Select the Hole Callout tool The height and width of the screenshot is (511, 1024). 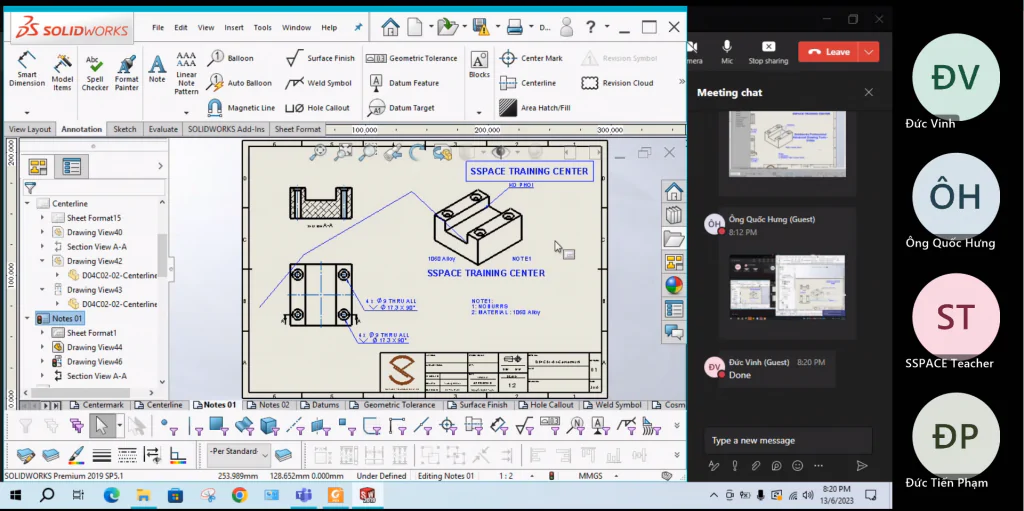tap(318, 108)
